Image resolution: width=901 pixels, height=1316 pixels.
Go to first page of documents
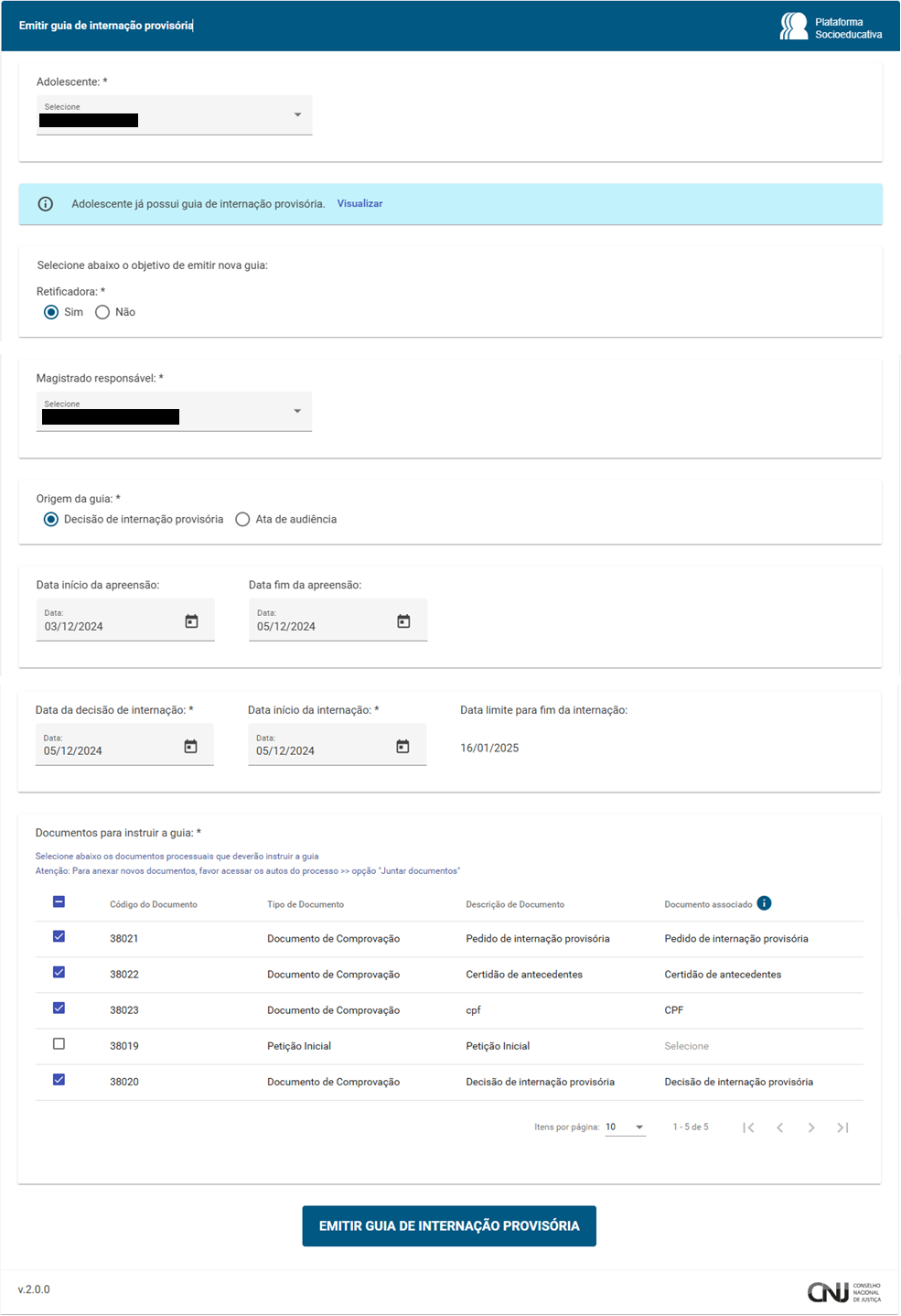748,1127
